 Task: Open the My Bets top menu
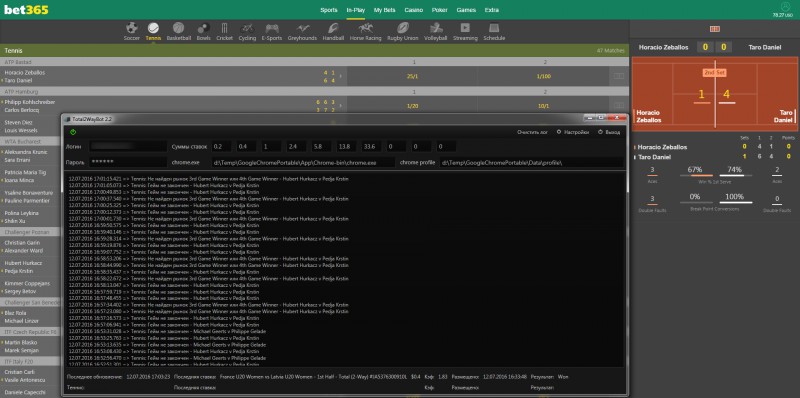tap(385, 10)
